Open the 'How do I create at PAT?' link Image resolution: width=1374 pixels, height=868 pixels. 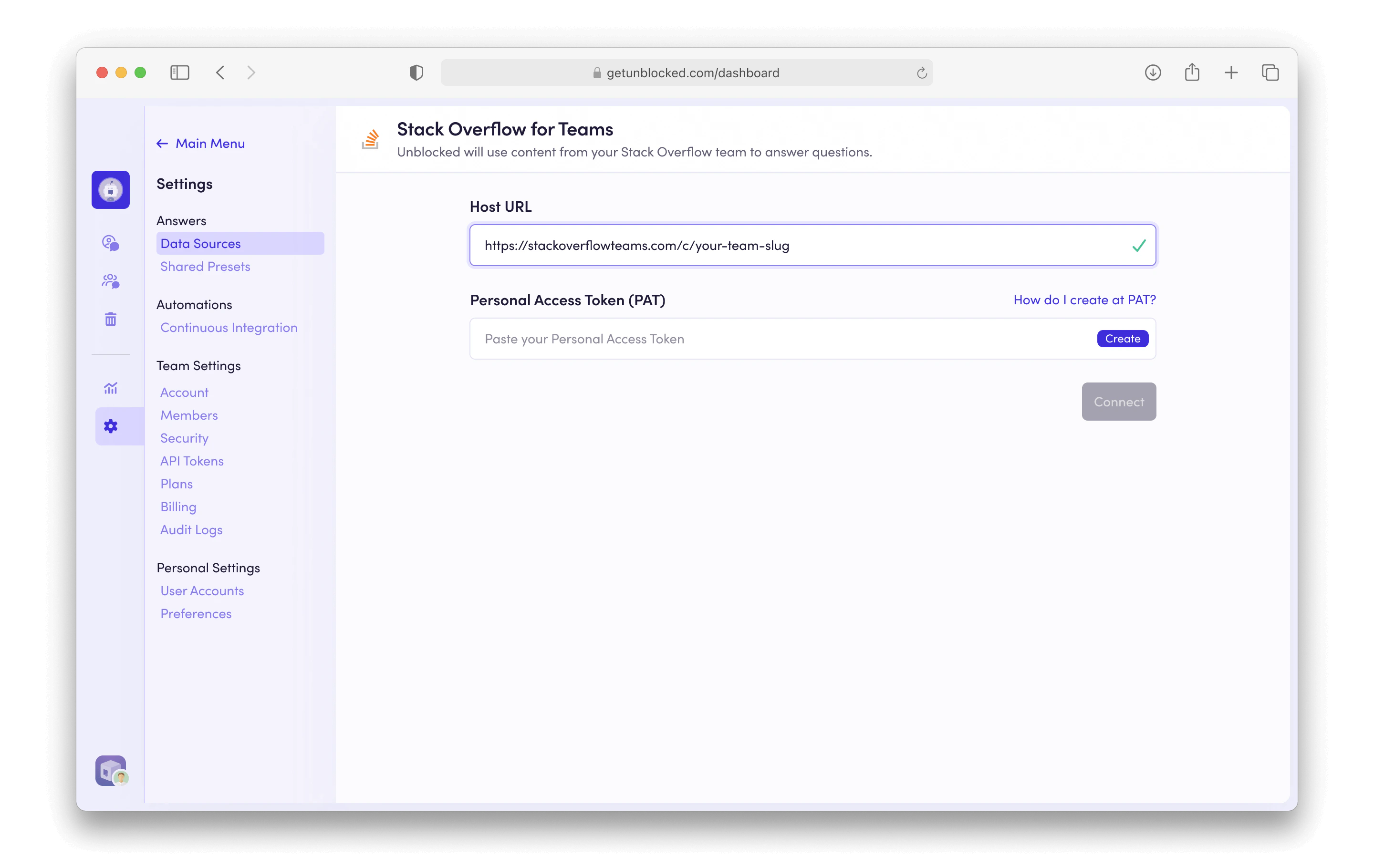1084,300
